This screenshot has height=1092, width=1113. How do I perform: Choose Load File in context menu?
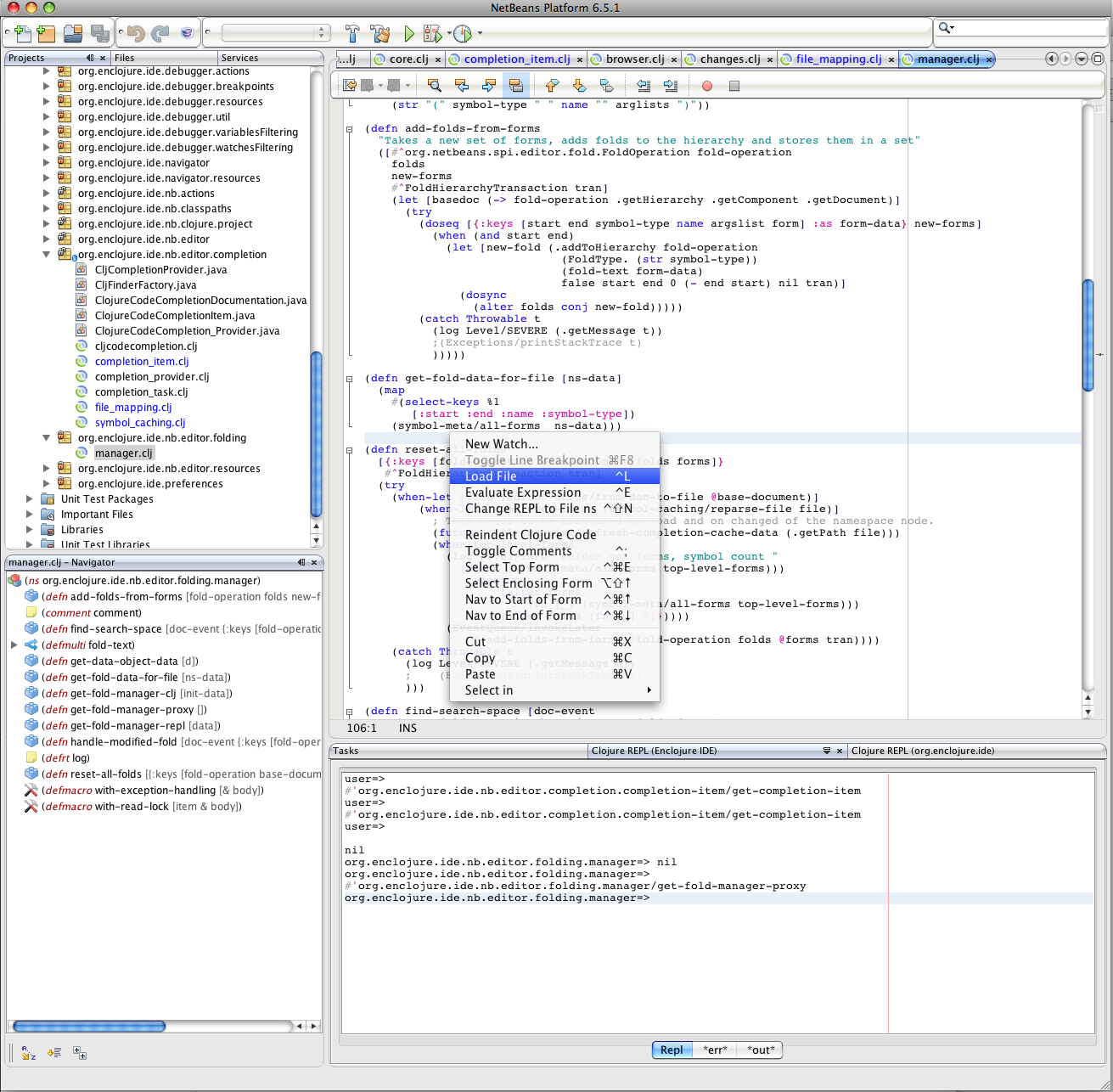(x=554, y=476)
